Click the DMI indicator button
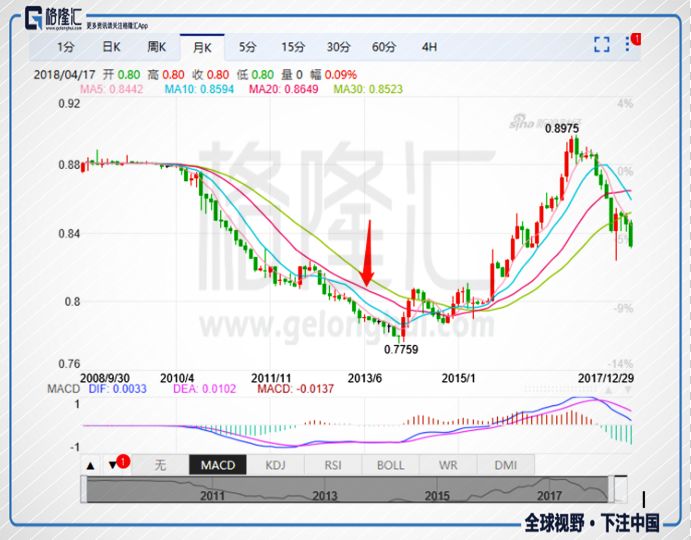691x540 pixels. (x=505, y=465)
